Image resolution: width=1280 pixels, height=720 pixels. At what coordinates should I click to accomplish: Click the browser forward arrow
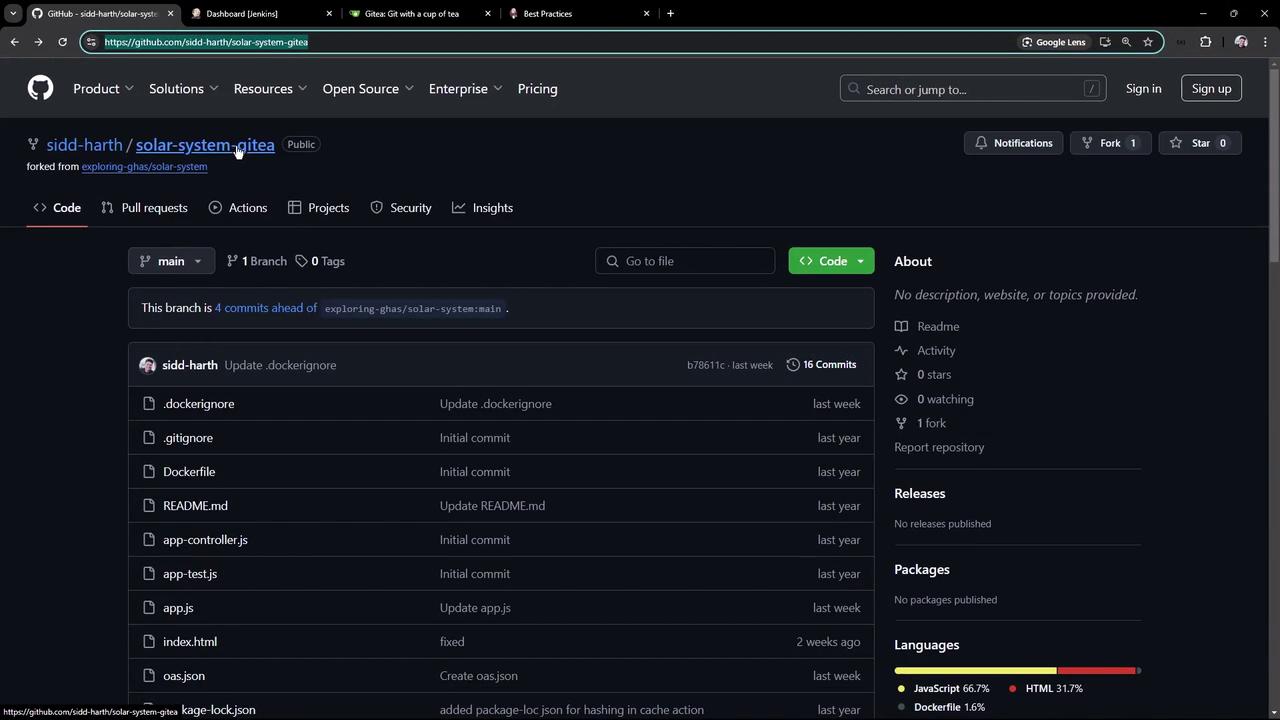(x=38, y=42)
